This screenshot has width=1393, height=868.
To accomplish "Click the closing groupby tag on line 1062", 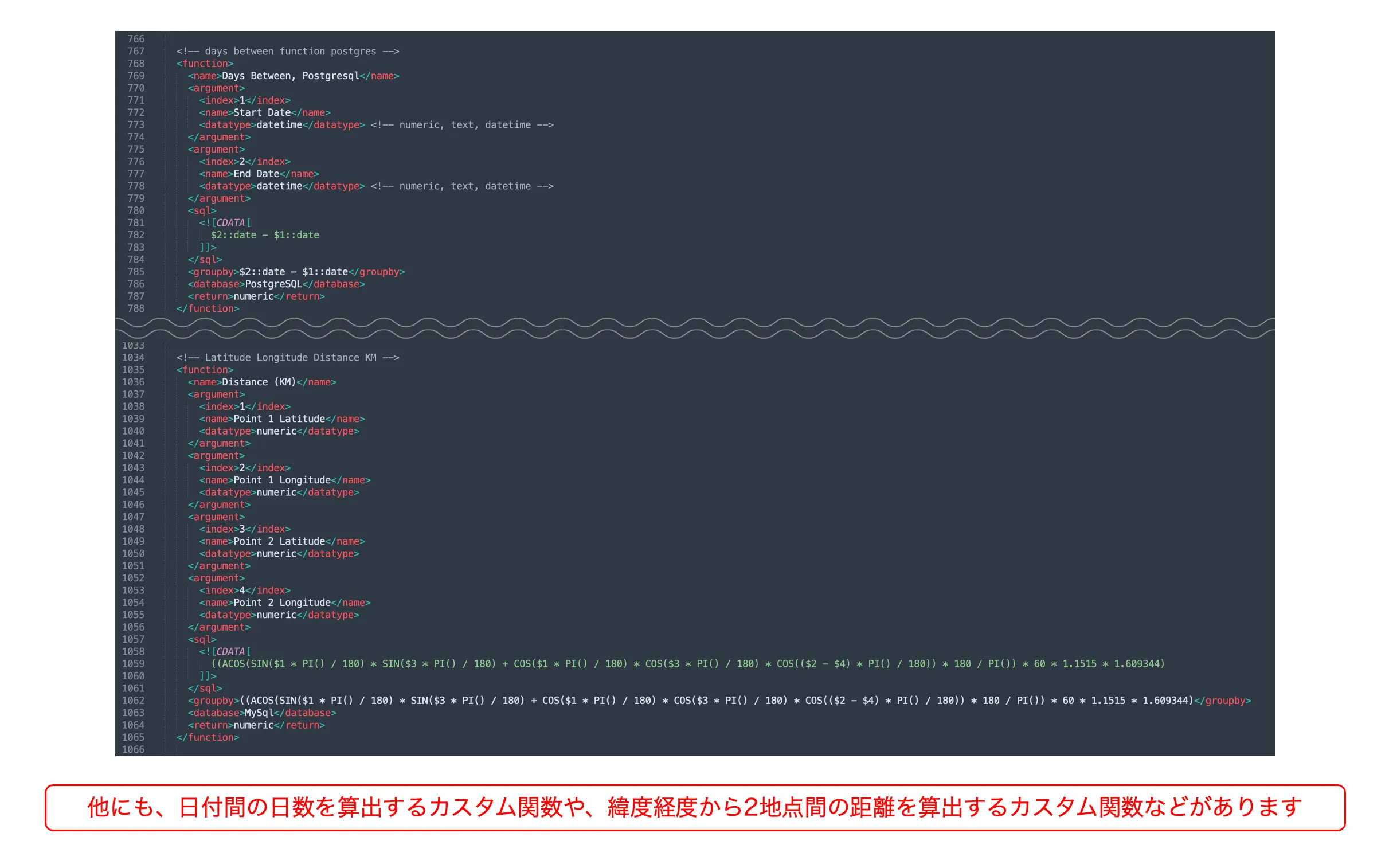I will (1222, 701).
